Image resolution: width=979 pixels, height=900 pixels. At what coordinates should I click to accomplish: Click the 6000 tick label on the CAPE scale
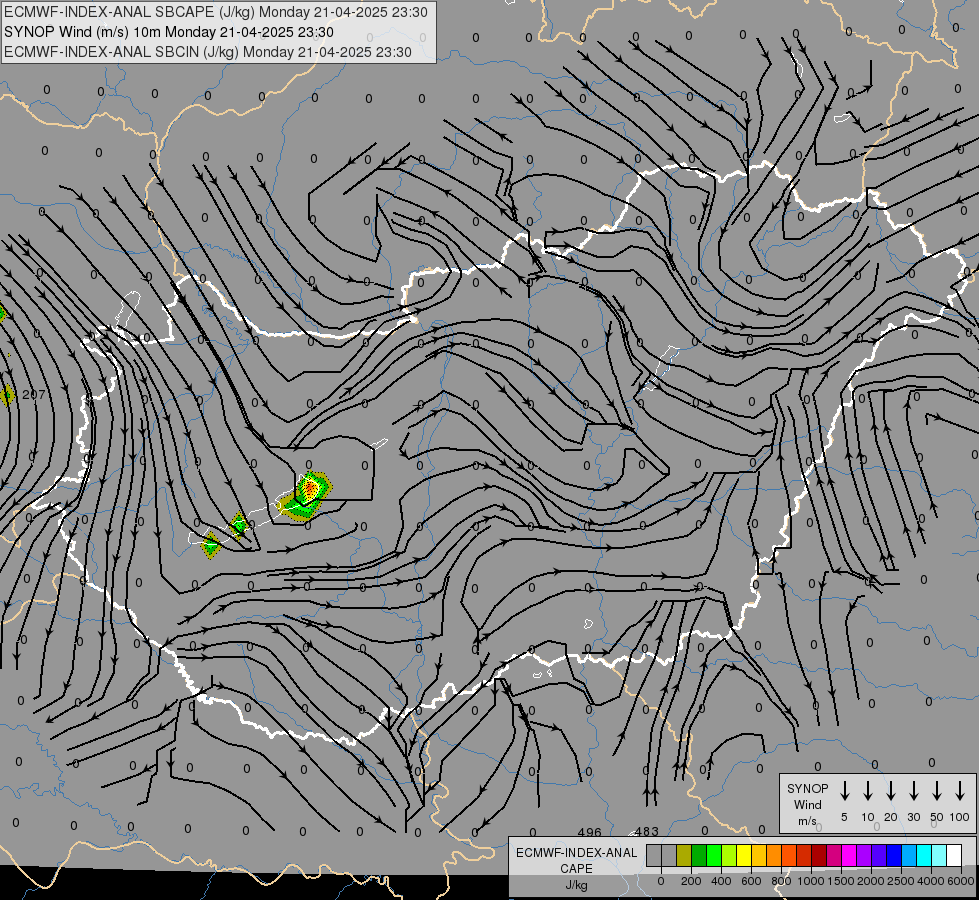point(961,881)
